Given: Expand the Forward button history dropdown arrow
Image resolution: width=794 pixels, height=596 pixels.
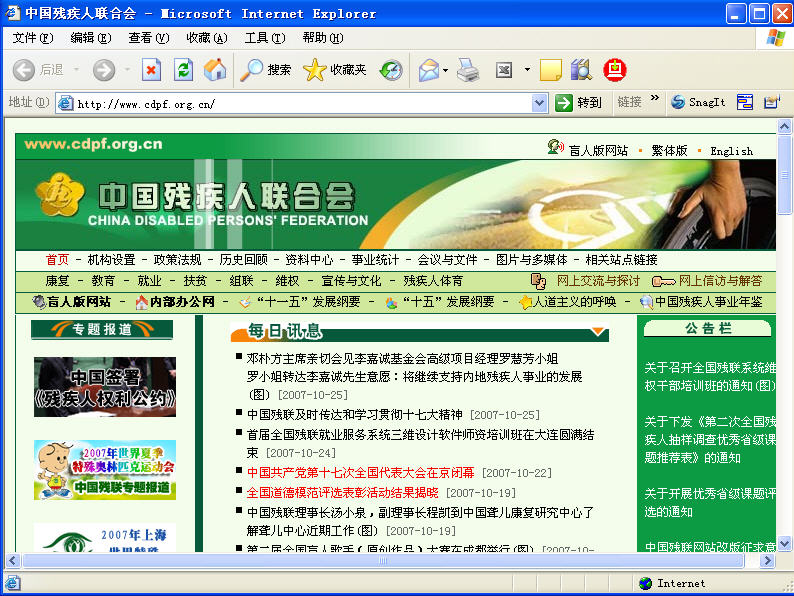Looking at the screenshot, I should (x=127, y=70).
